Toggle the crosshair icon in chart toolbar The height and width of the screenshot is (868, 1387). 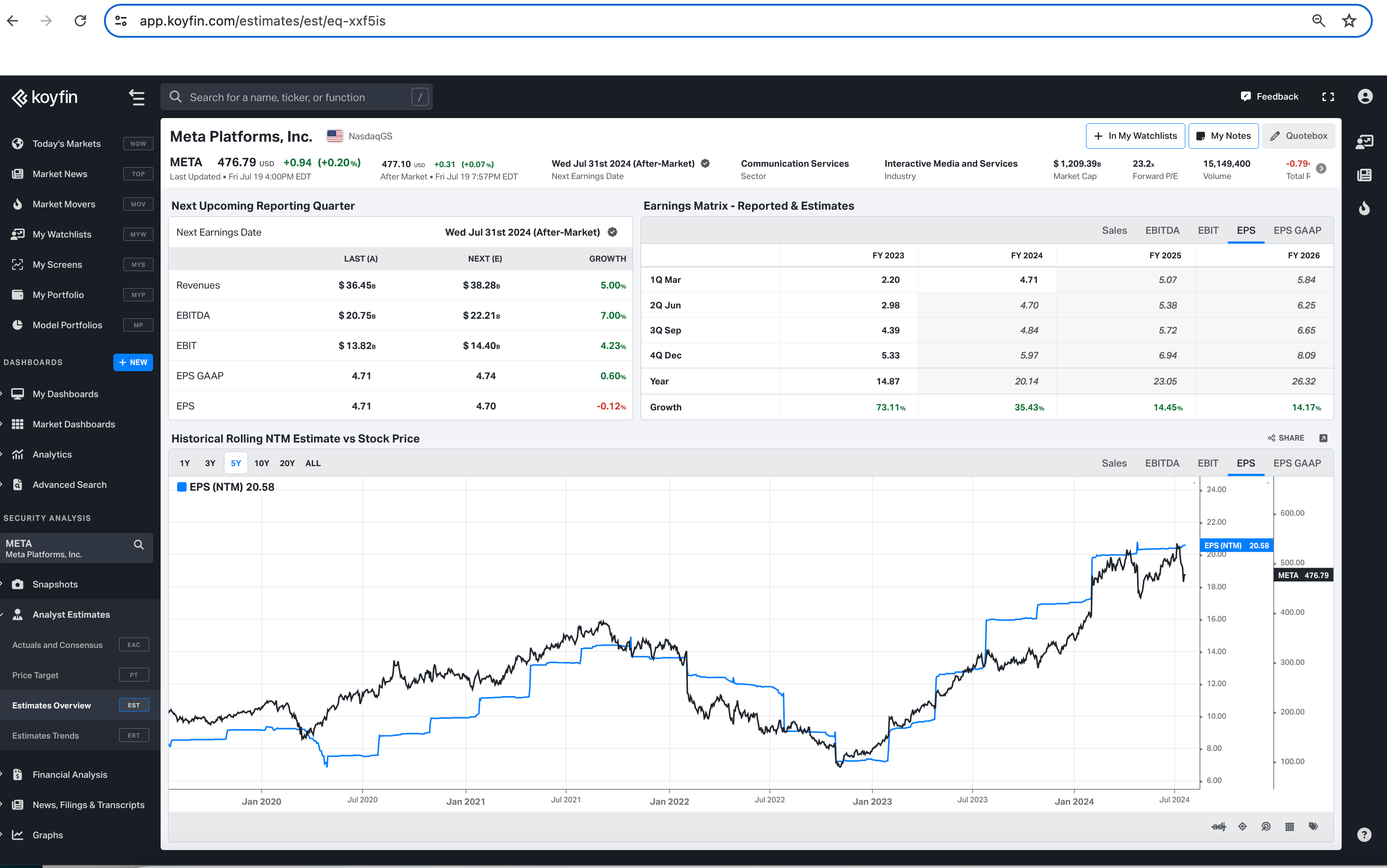pos(1242,826)
